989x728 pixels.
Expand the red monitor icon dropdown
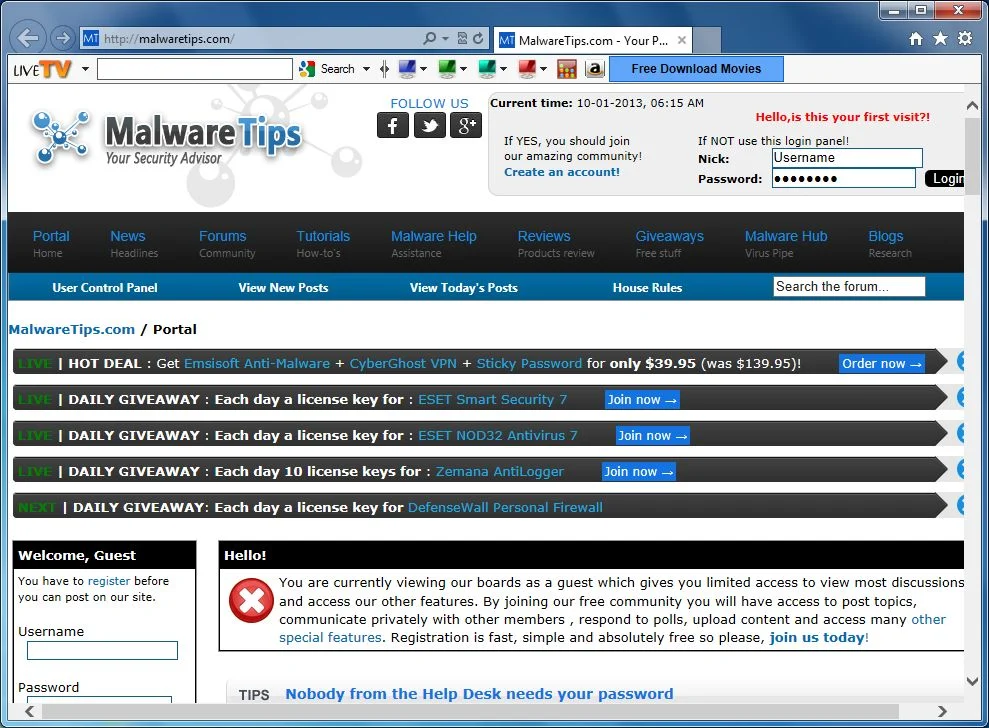click(543, 69)
